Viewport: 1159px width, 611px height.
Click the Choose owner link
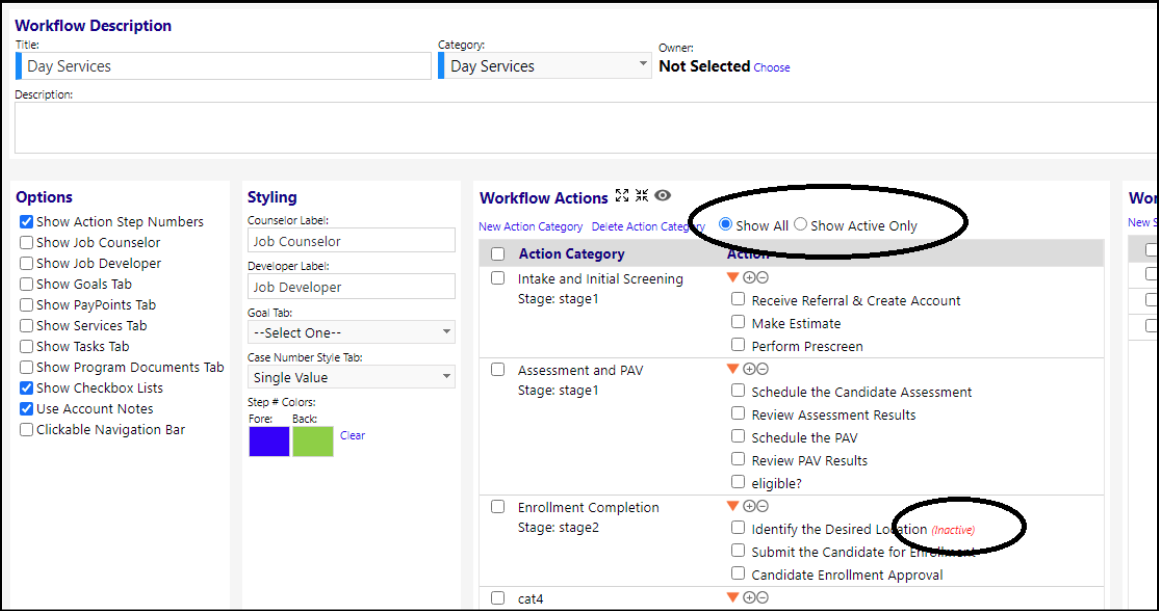coord(772,67)
